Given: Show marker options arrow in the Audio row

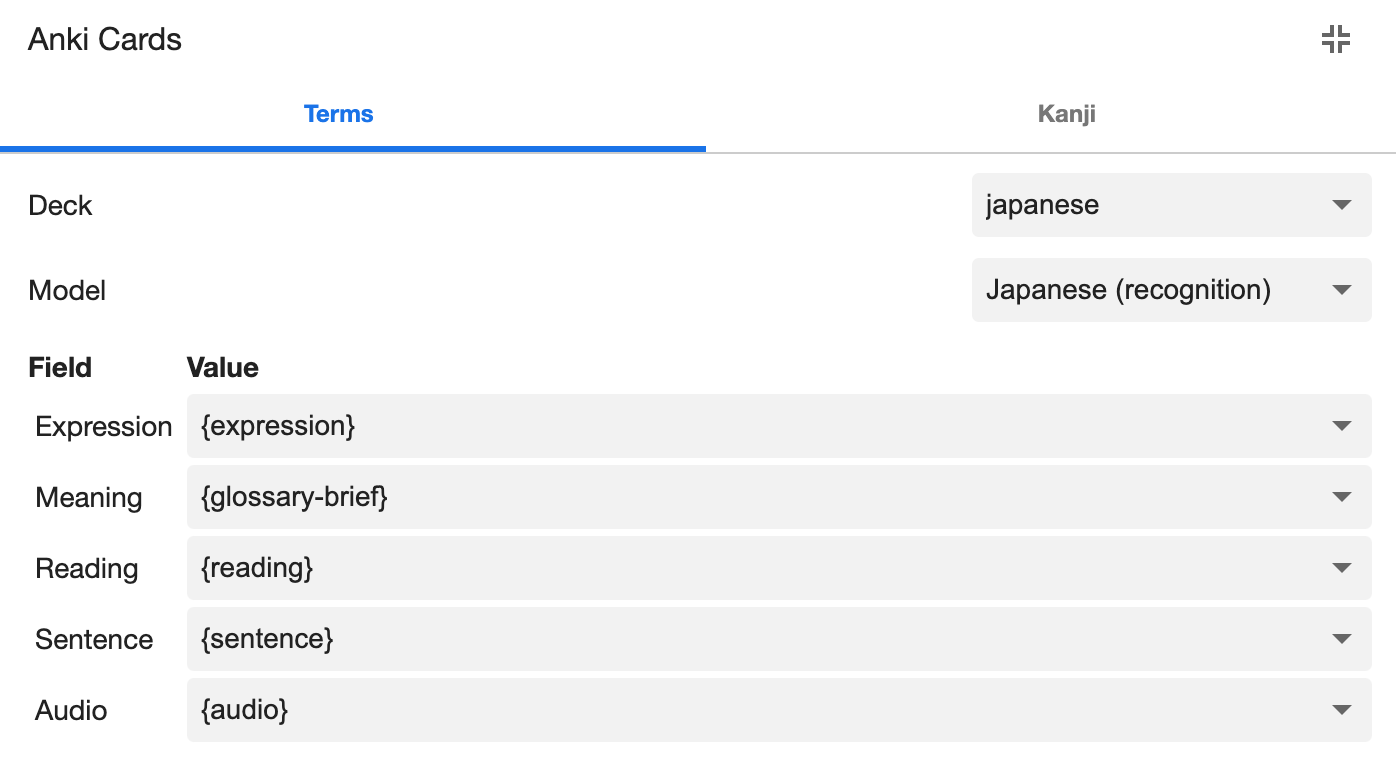Looking at the screenshot, I should pyautogui.click(x=1342, y=710).
